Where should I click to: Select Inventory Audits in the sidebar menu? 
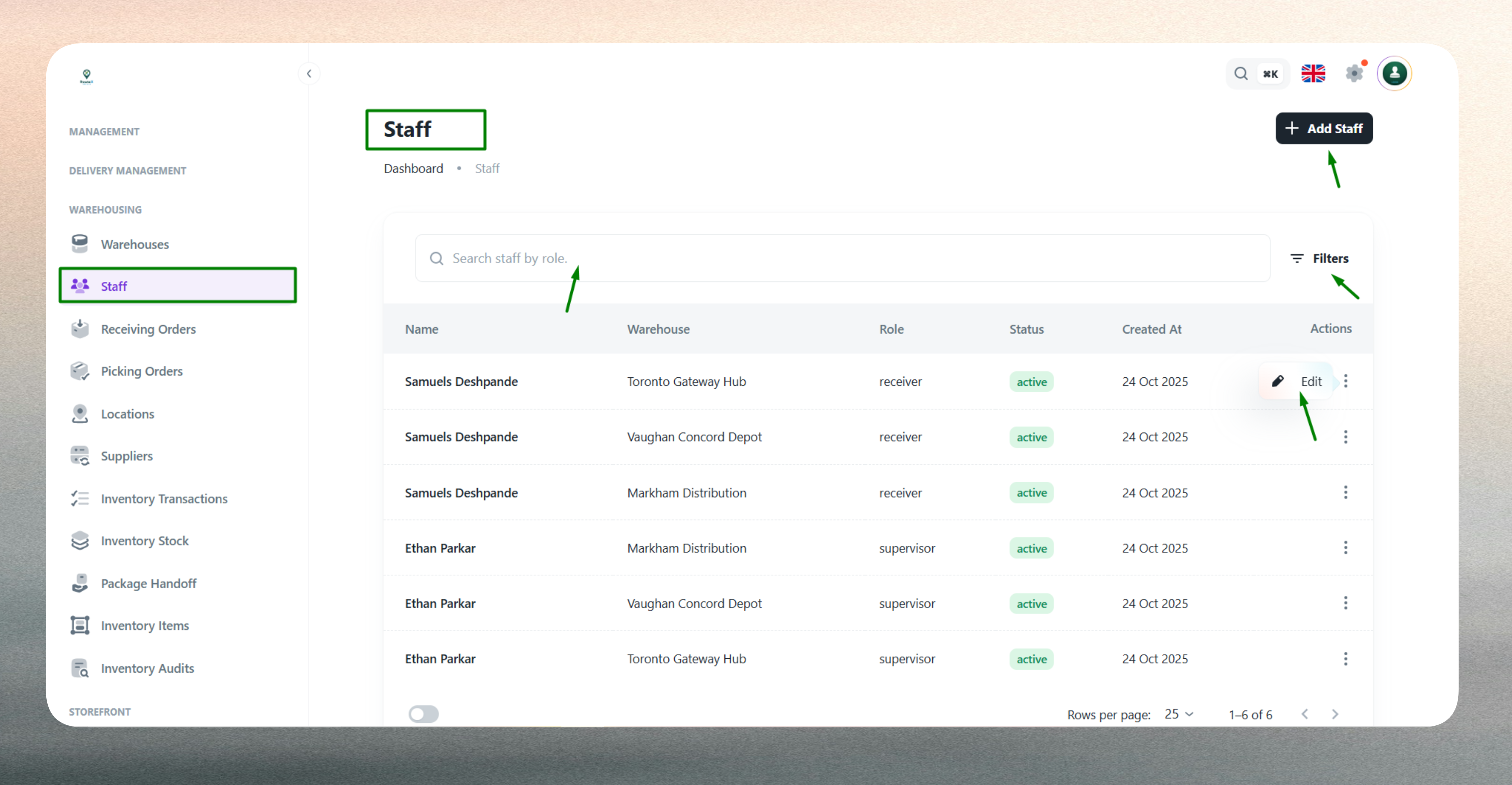pos(80,668)
